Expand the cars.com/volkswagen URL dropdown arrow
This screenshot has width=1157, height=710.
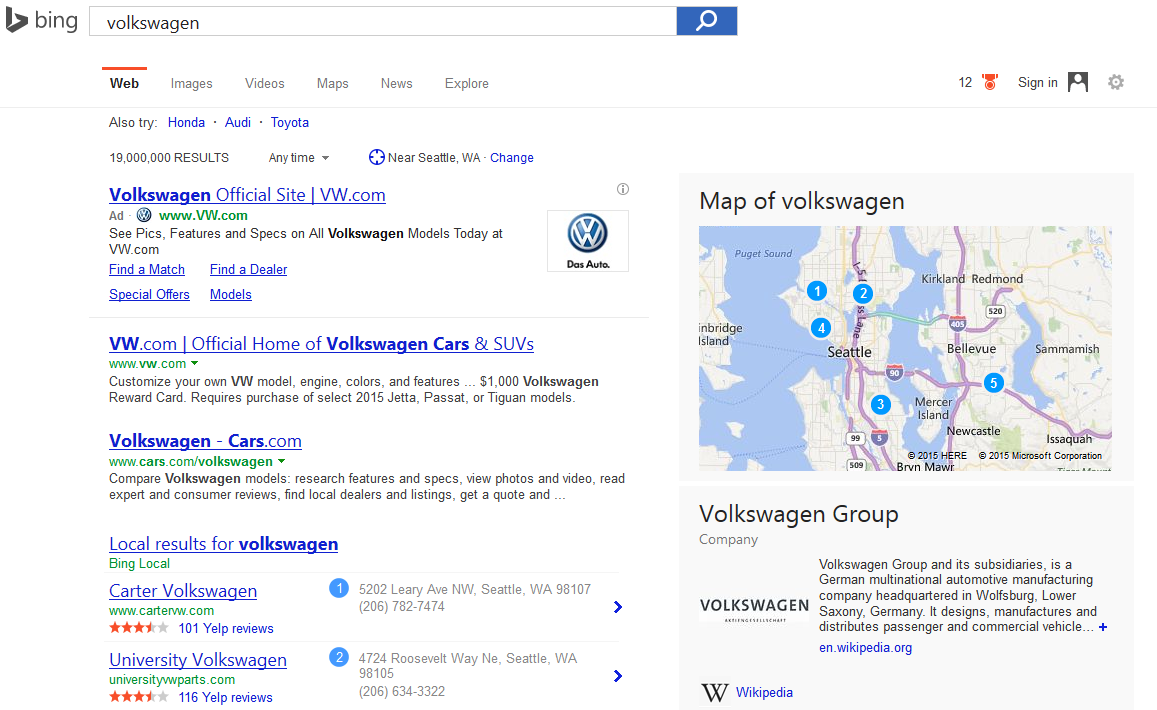point(282,462)
